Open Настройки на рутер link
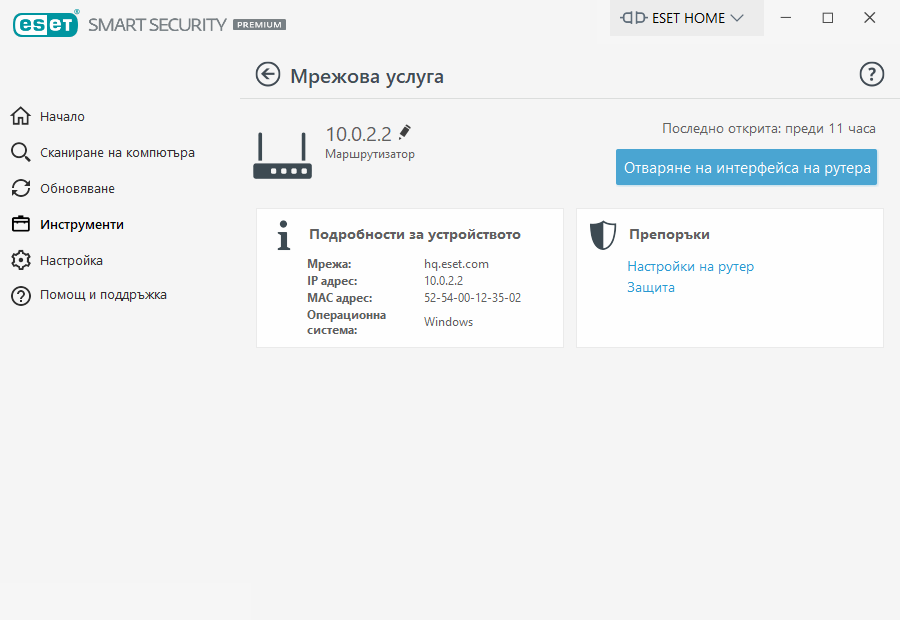The width and height of the screenshot is (900, 620). [690, 266]
